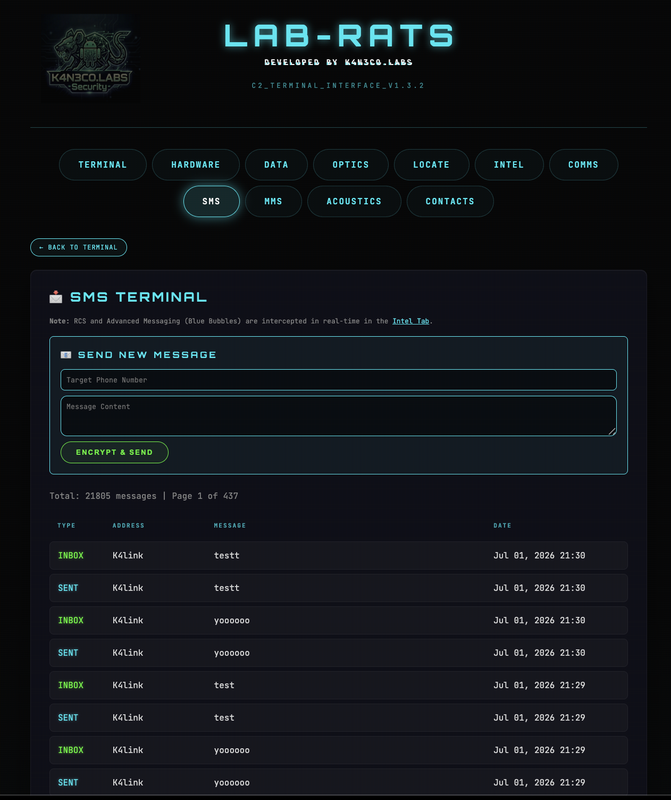Select the INBOX yoooooo row dated 21:30
This screenshot has height=800, width=671.
(338, 620)
